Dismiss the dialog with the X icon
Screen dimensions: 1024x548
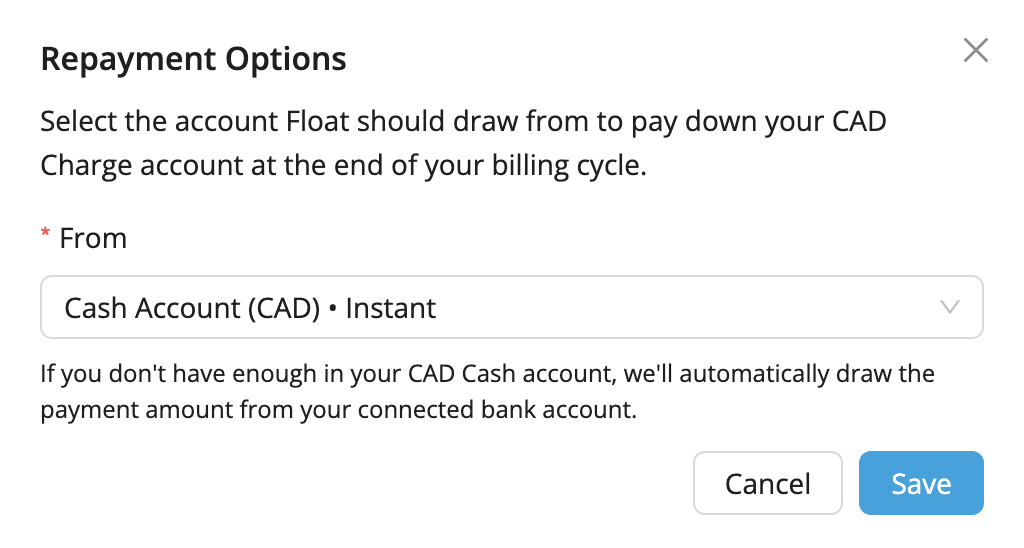pos(976,50)
